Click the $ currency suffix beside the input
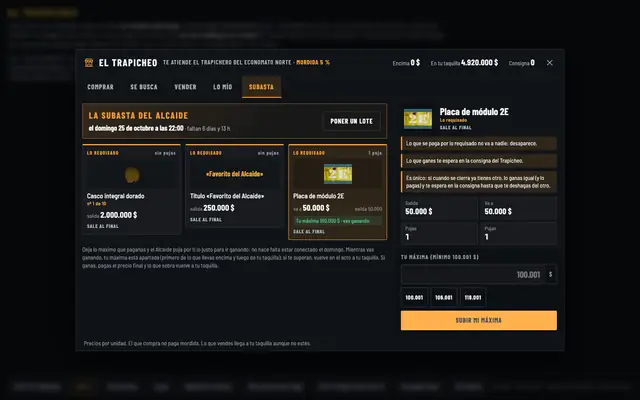Viewport: 640px width, 400px height. 551,274
